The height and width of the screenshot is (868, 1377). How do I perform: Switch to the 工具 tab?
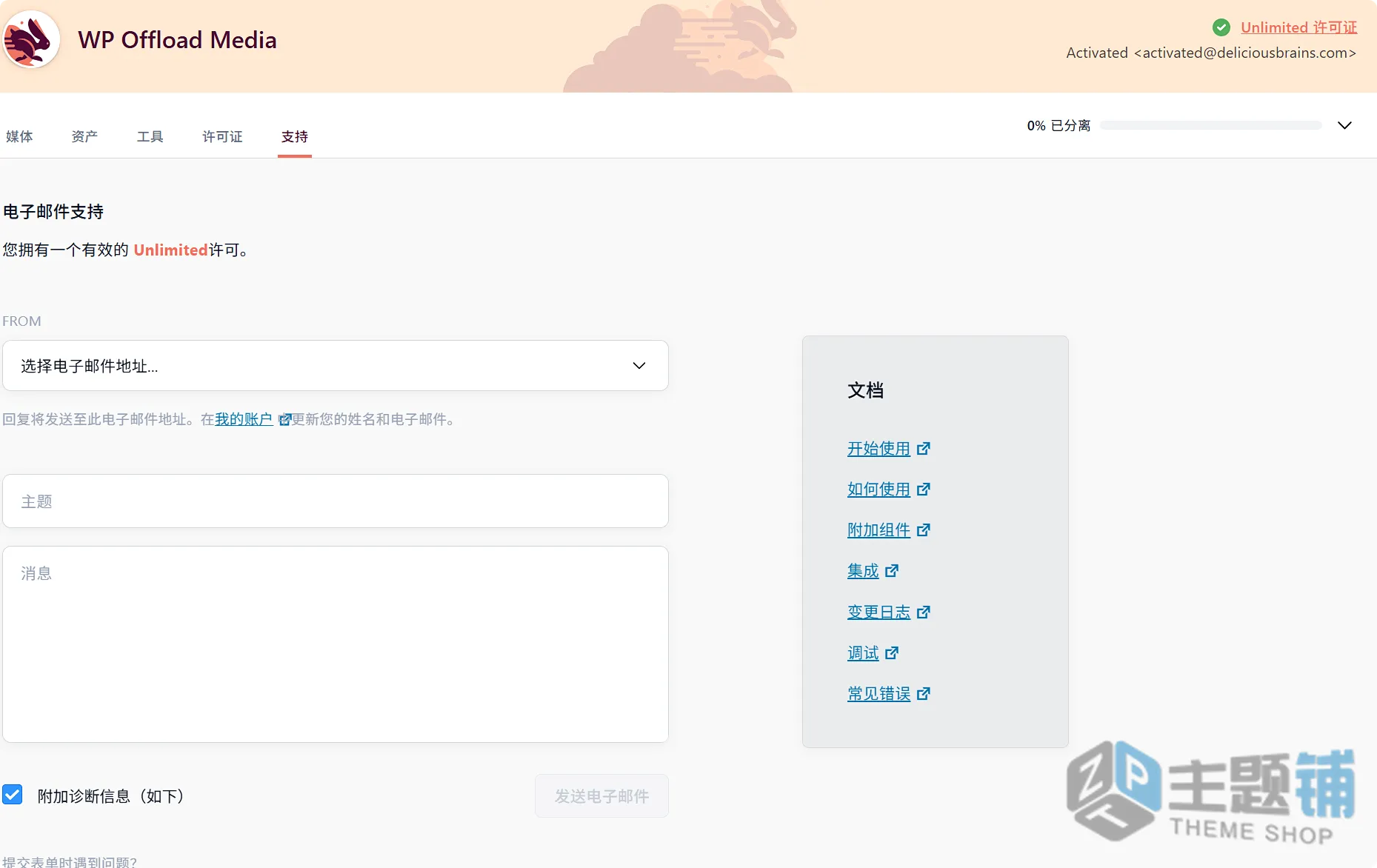[x=150, y=136]
